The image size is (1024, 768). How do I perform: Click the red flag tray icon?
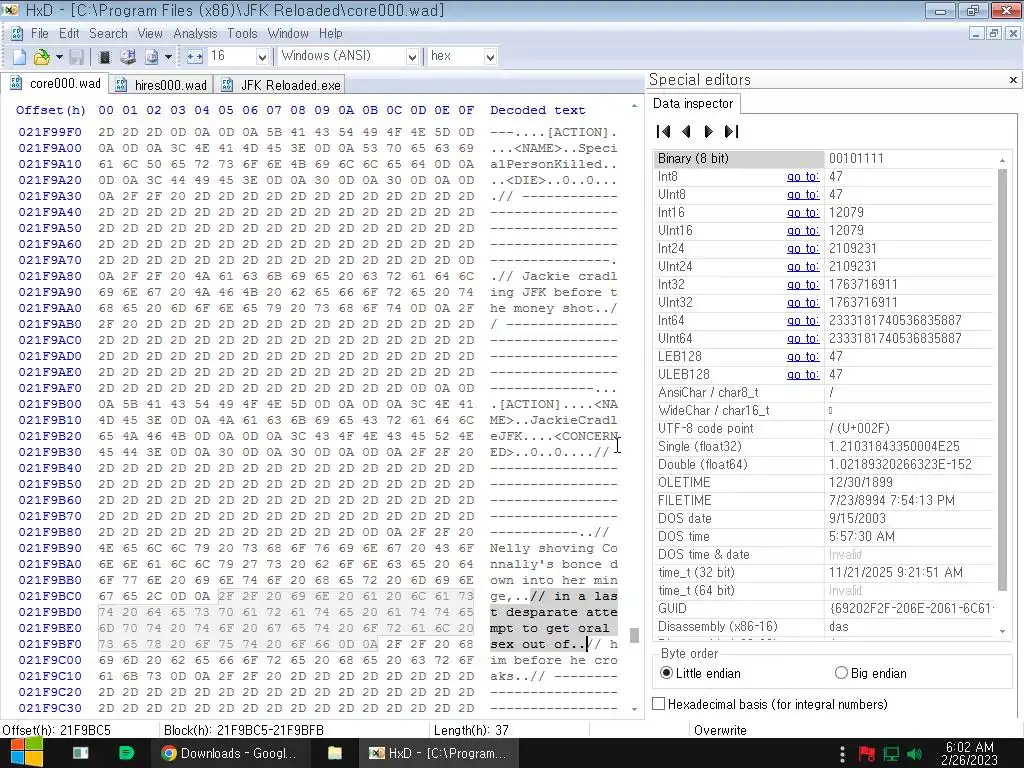click(x=867, y=754)
